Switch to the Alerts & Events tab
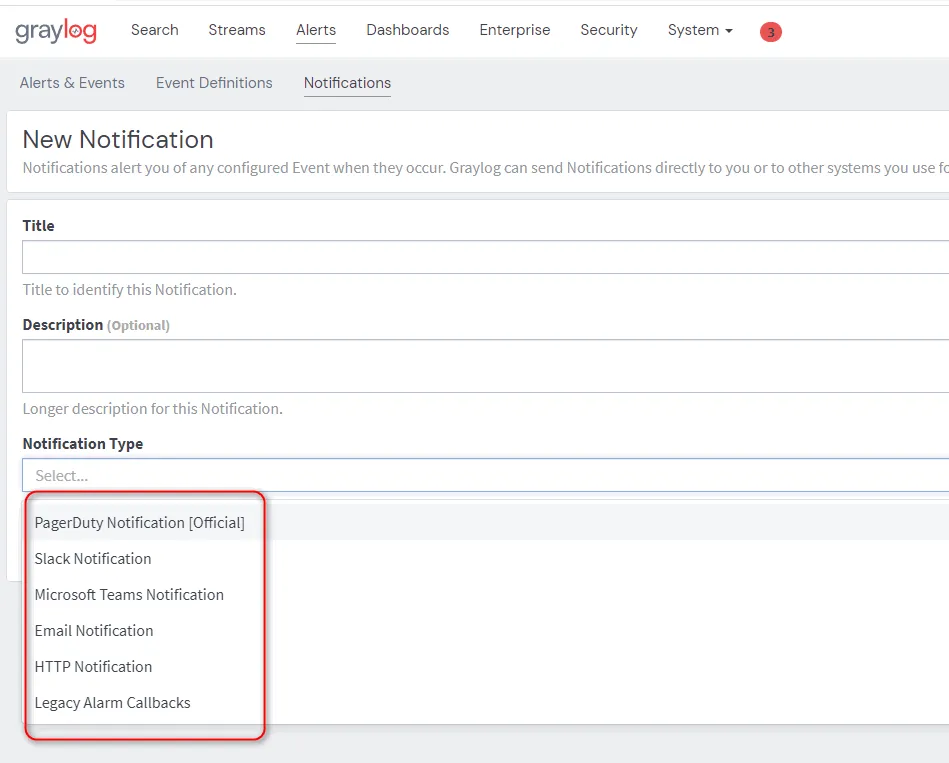The height and width of the screenshot is (763, 949). [72, 83]
